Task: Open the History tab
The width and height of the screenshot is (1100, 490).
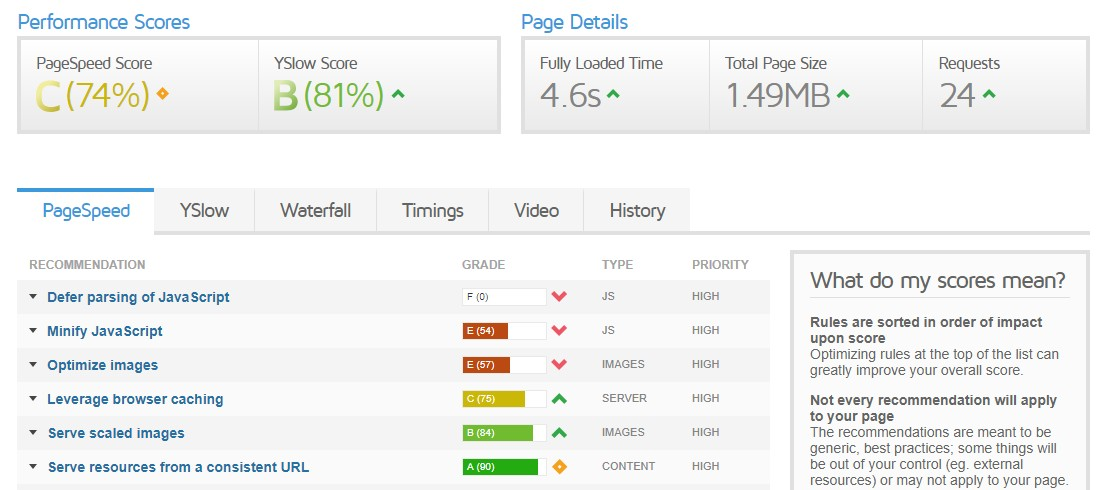Action: 637,211
